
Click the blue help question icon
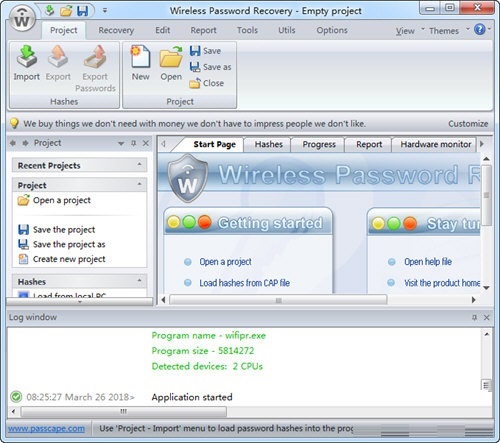[479, 29]
